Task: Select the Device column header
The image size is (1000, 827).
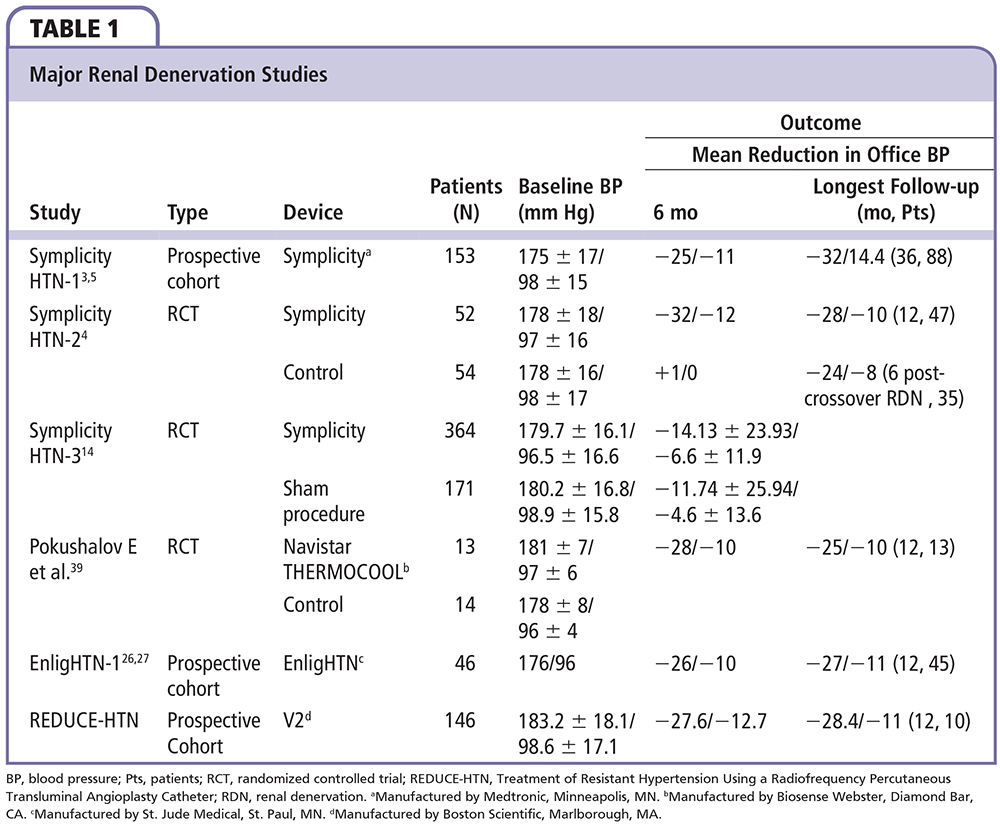Action: pyautogui.click(x=313, y=212)
